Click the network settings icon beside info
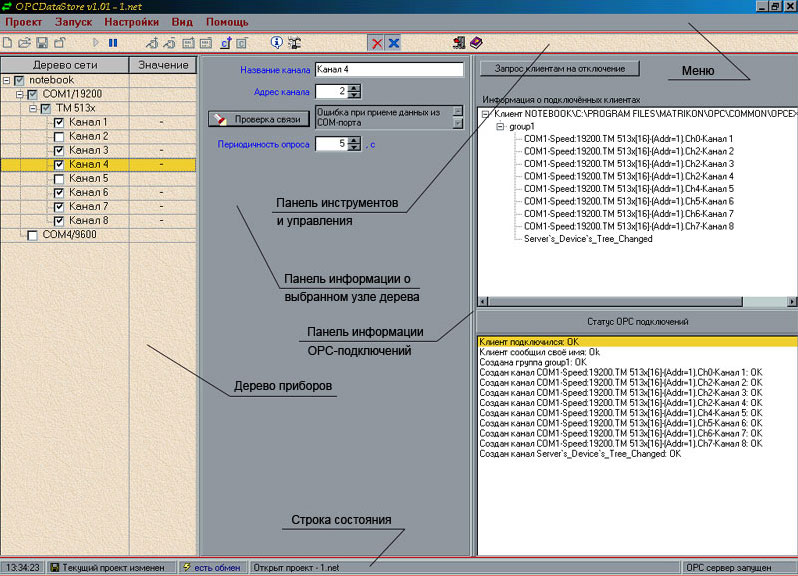The width and height of the screenshot is (798, 576). [x=294, y=43]
